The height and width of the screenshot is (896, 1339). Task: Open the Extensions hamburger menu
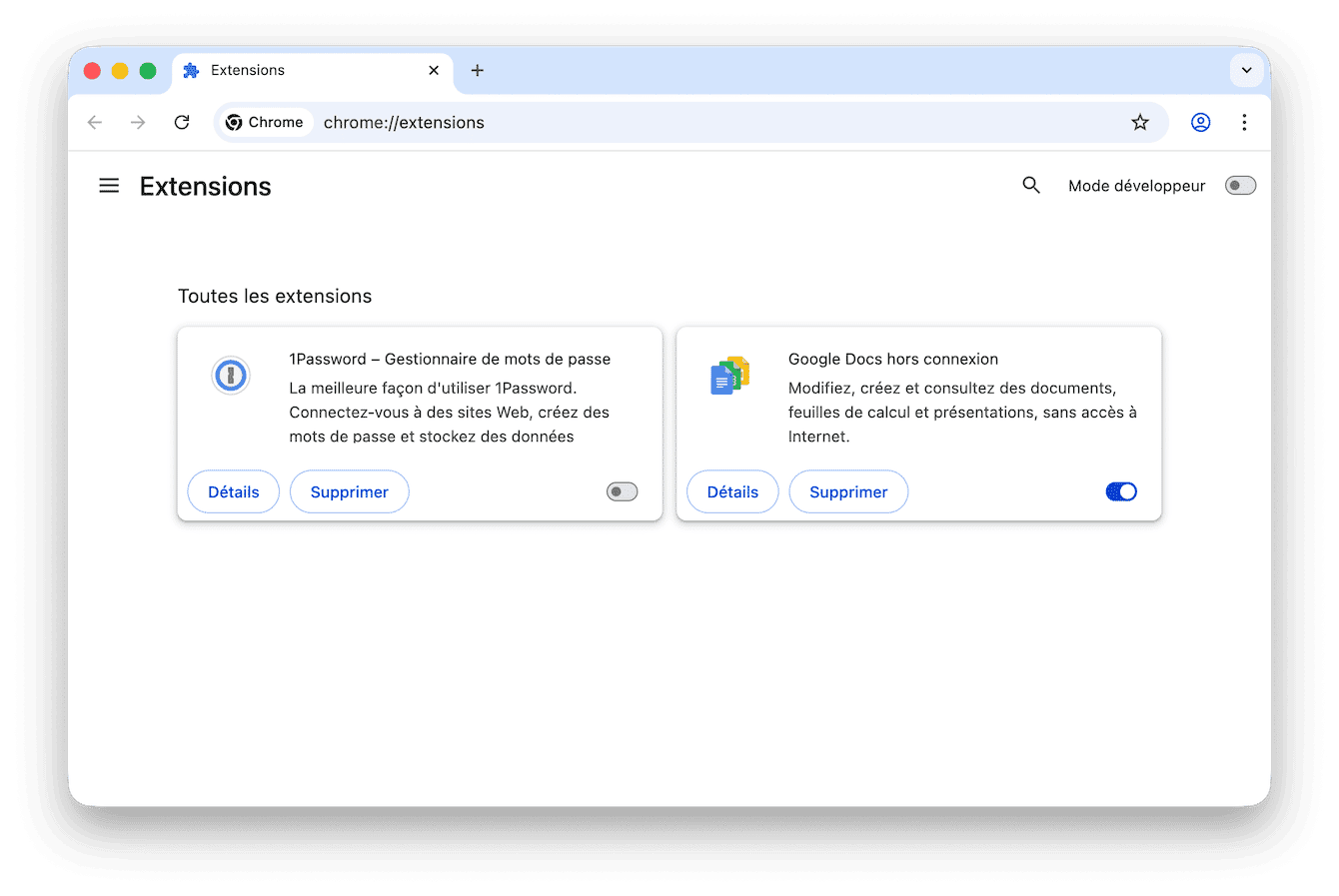(x=109, y=185)
